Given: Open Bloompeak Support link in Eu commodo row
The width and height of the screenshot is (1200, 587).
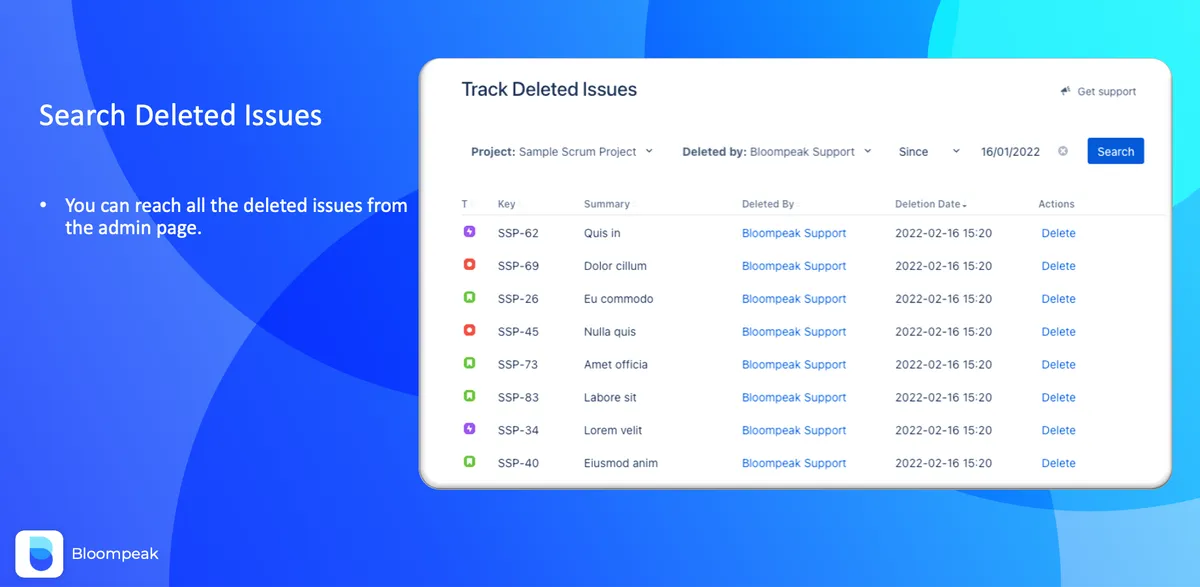Looking at the screenshot, I should point(794,299).
